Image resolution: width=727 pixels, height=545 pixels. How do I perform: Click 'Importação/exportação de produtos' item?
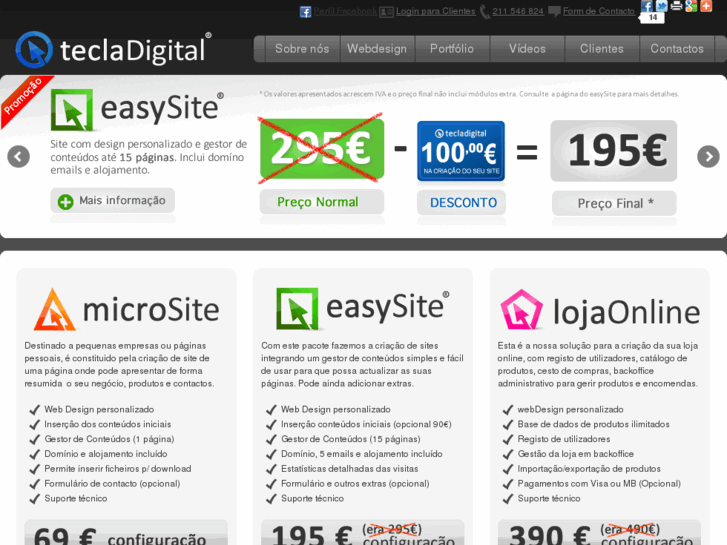click(x=589, y=468)
